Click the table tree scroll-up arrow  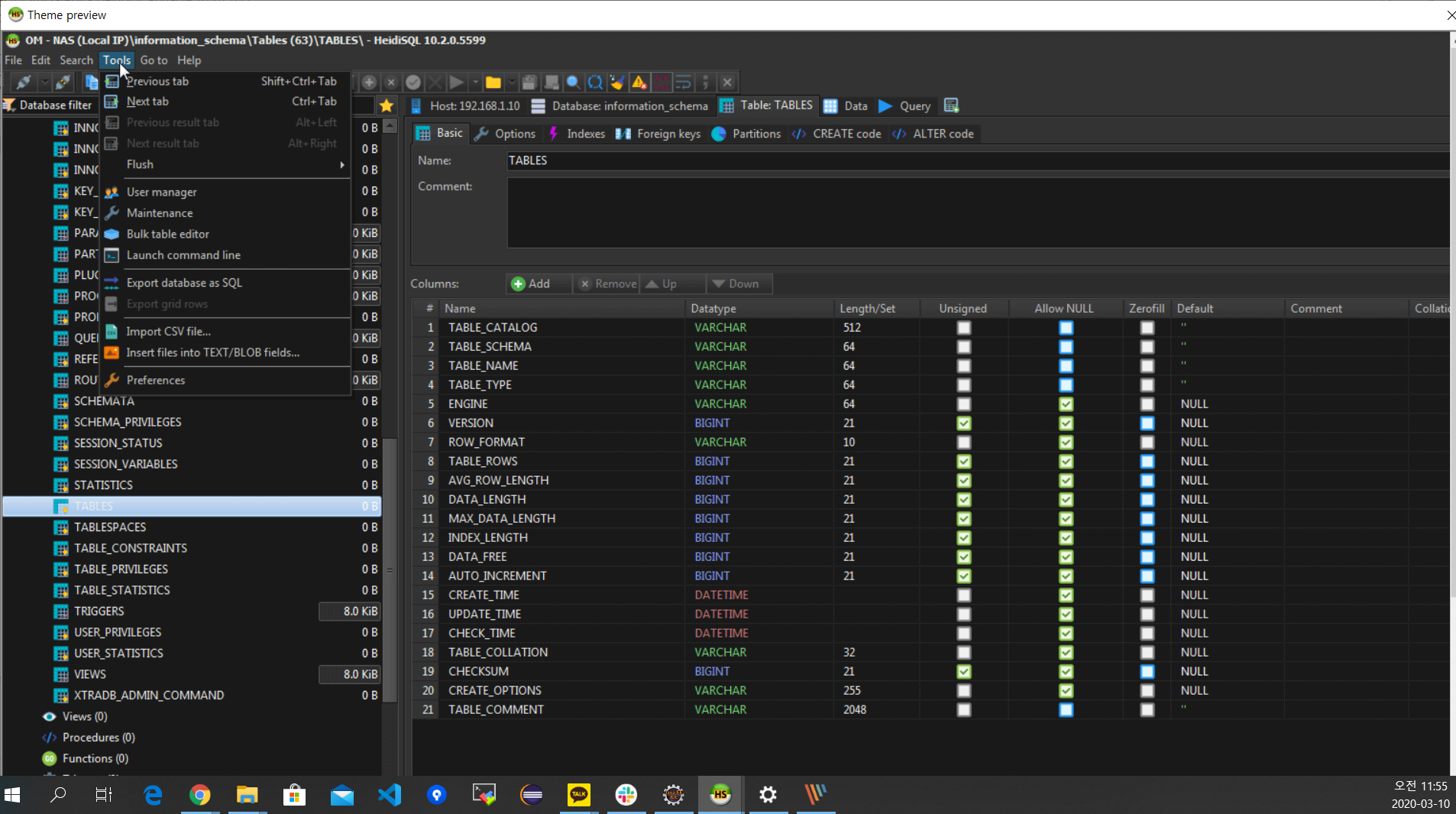[x=390, y=126]
